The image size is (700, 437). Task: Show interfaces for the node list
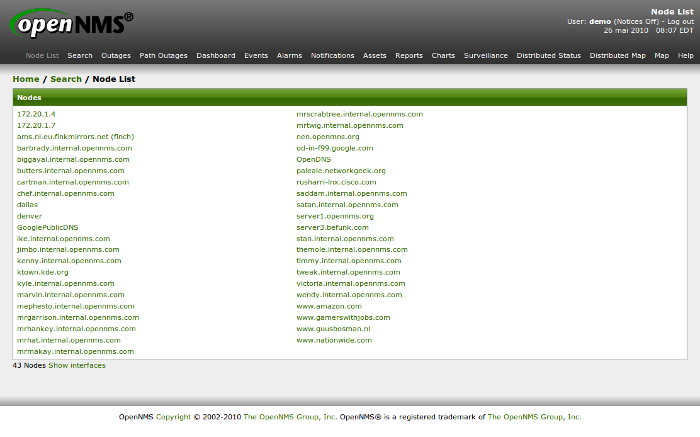pos(77,366)
